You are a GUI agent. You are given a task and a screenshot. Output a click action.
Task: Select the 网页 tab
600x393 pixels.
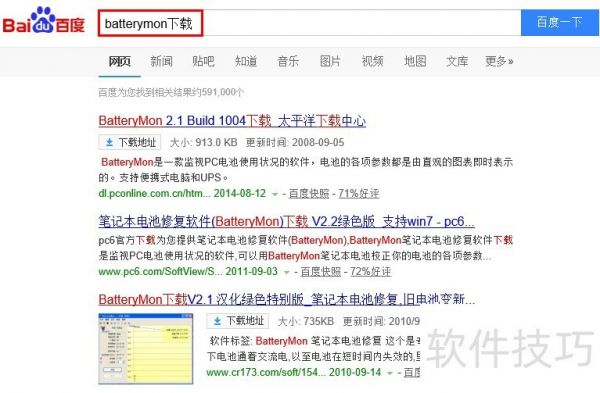click(x=119, y=61)
